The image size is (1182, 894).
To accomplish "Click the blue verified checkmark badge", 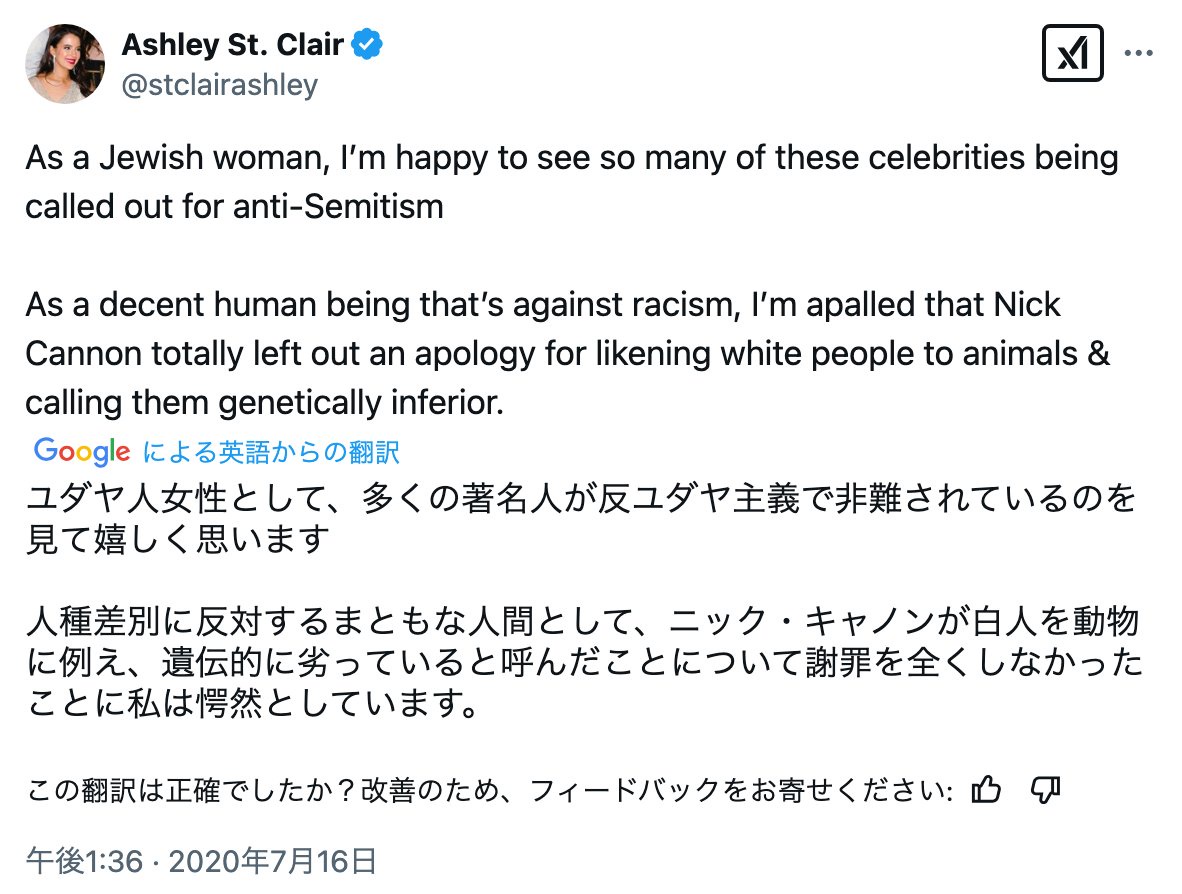I will [x=368, y=45].
